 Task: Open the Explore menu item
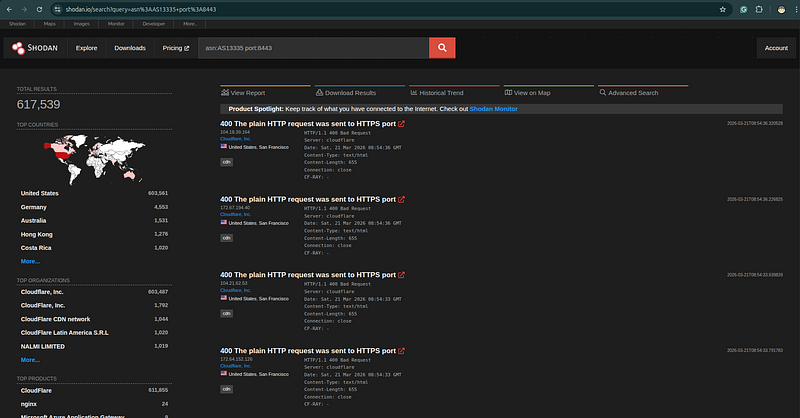(86, 48)
